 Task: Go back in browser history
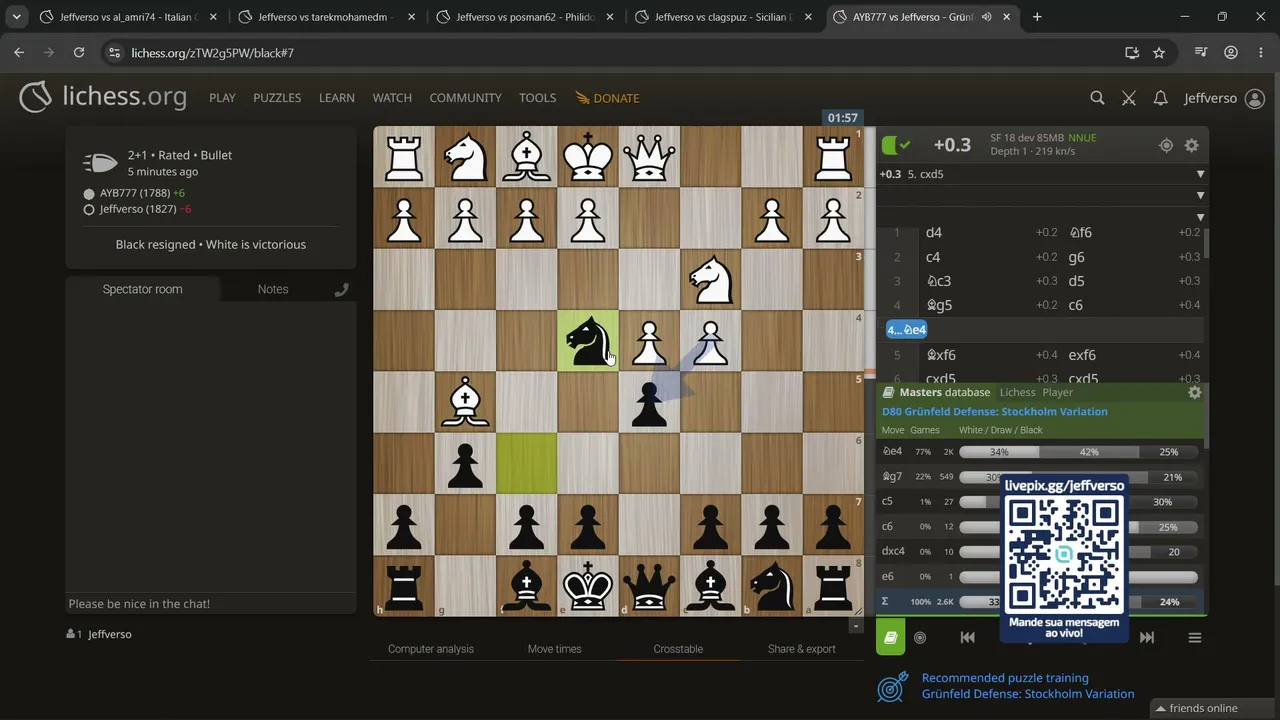(19, 52)
